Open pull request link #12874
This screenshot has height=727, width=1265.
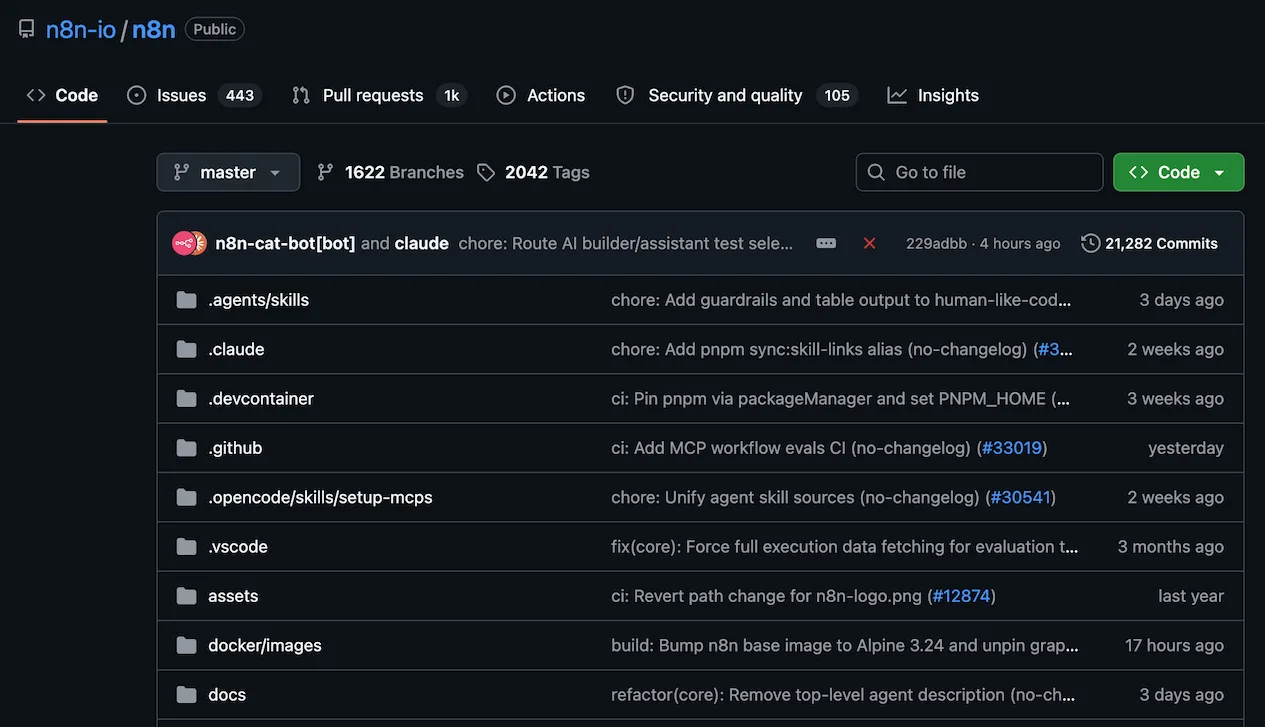961,596
